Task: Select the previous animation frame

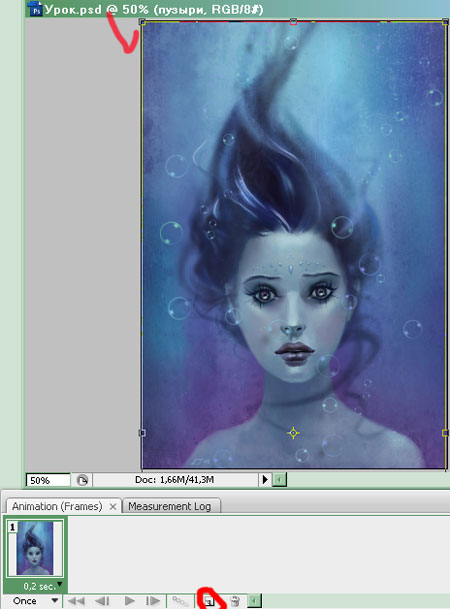Action: 102,601
